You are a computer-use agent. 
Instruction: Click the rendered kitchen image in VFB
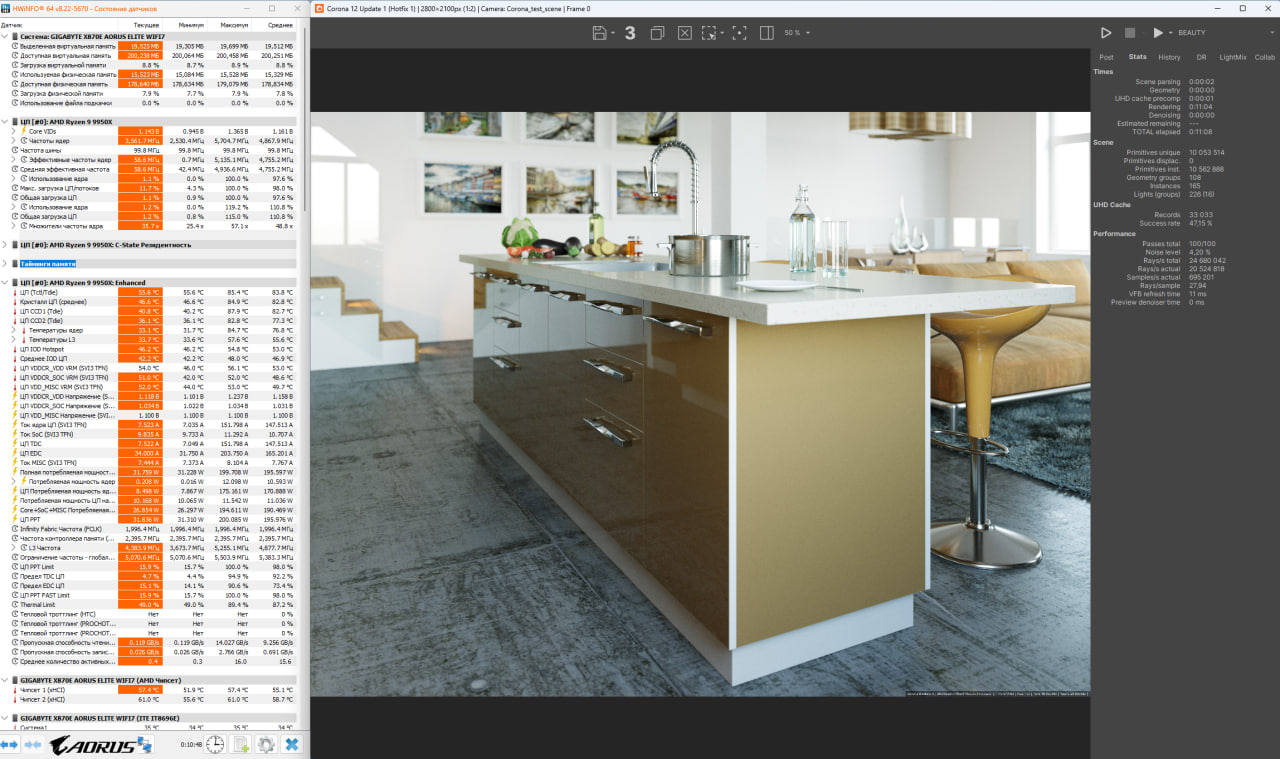click(700, 404)
